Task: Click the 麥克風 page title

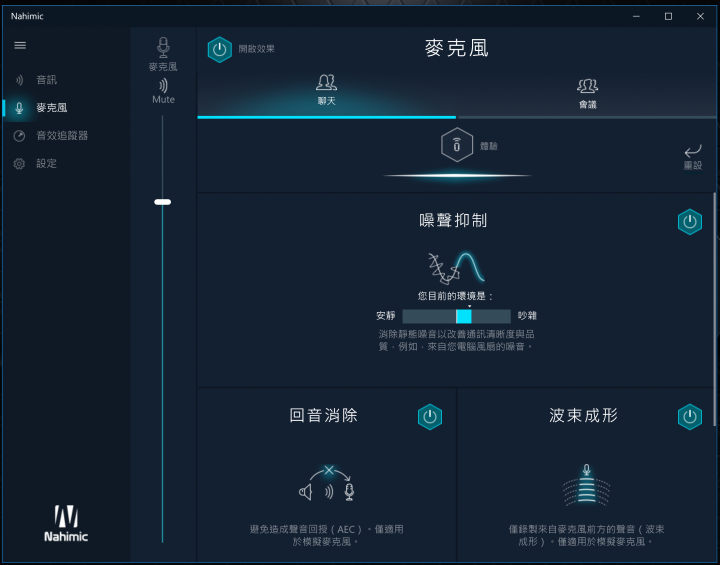Action: click(x=456, y=48)
